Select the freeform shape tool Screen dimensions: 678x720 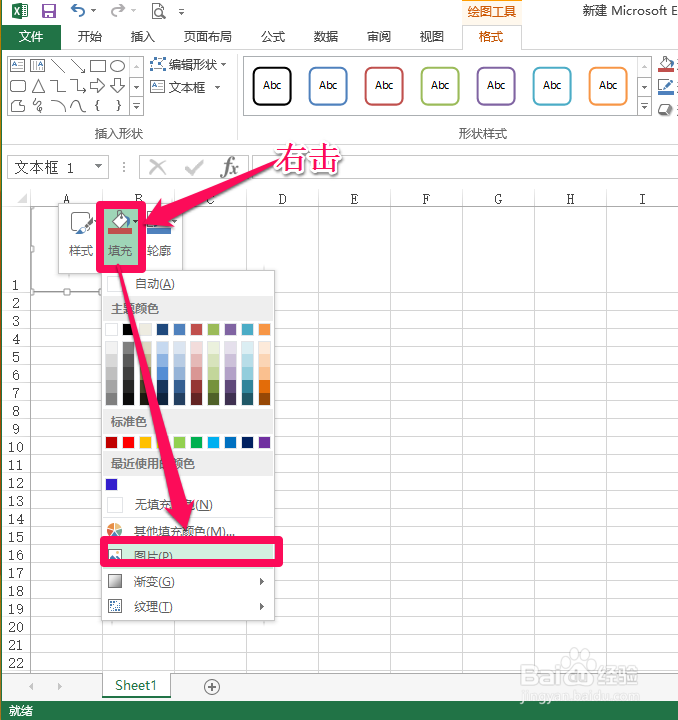point(17,106)
